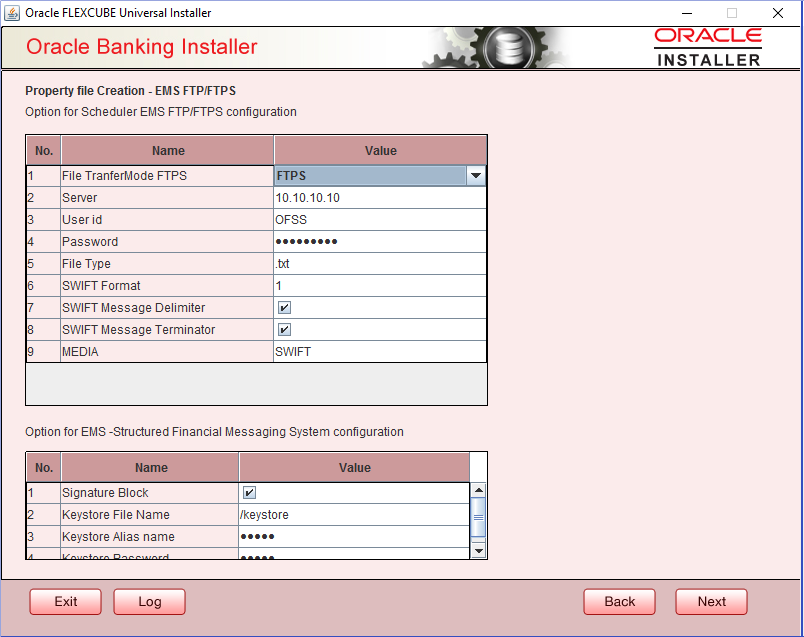Click the scroll up arrow of the lower table
Image resolution: width=804 pixels, height=637 pixels.
tap(478, 490)
